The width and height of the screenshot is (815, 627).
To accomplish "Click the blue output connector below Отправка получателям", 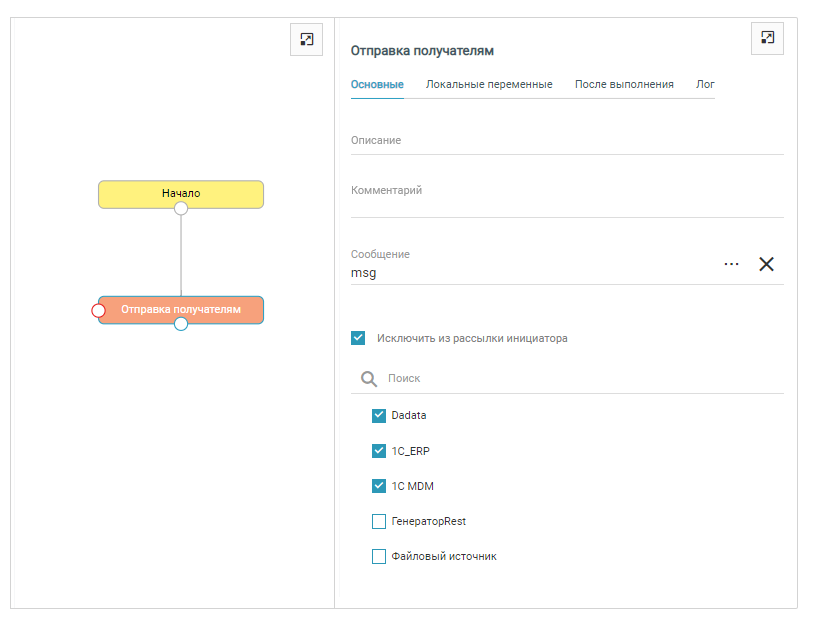I will (x=181, y=324).
